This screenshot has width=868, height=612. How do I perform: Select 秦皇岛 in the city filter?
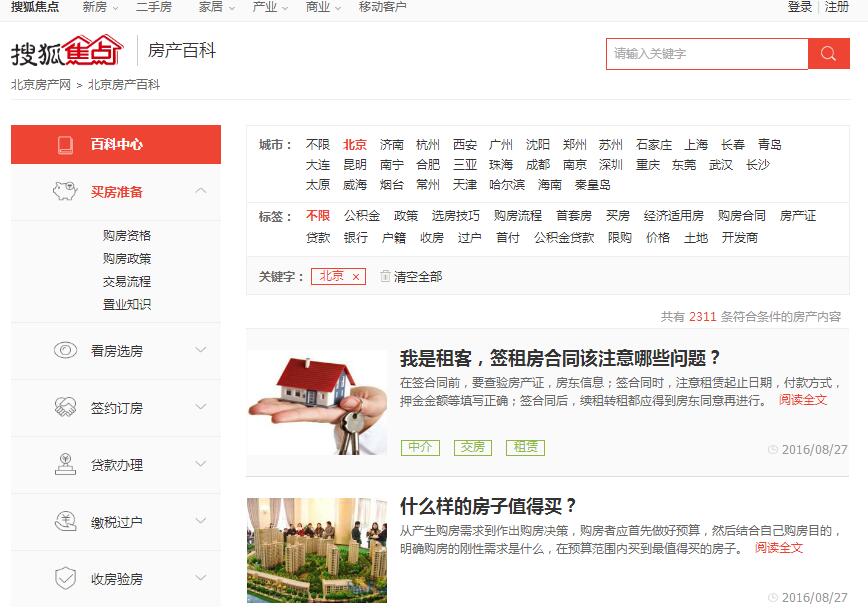592,185
